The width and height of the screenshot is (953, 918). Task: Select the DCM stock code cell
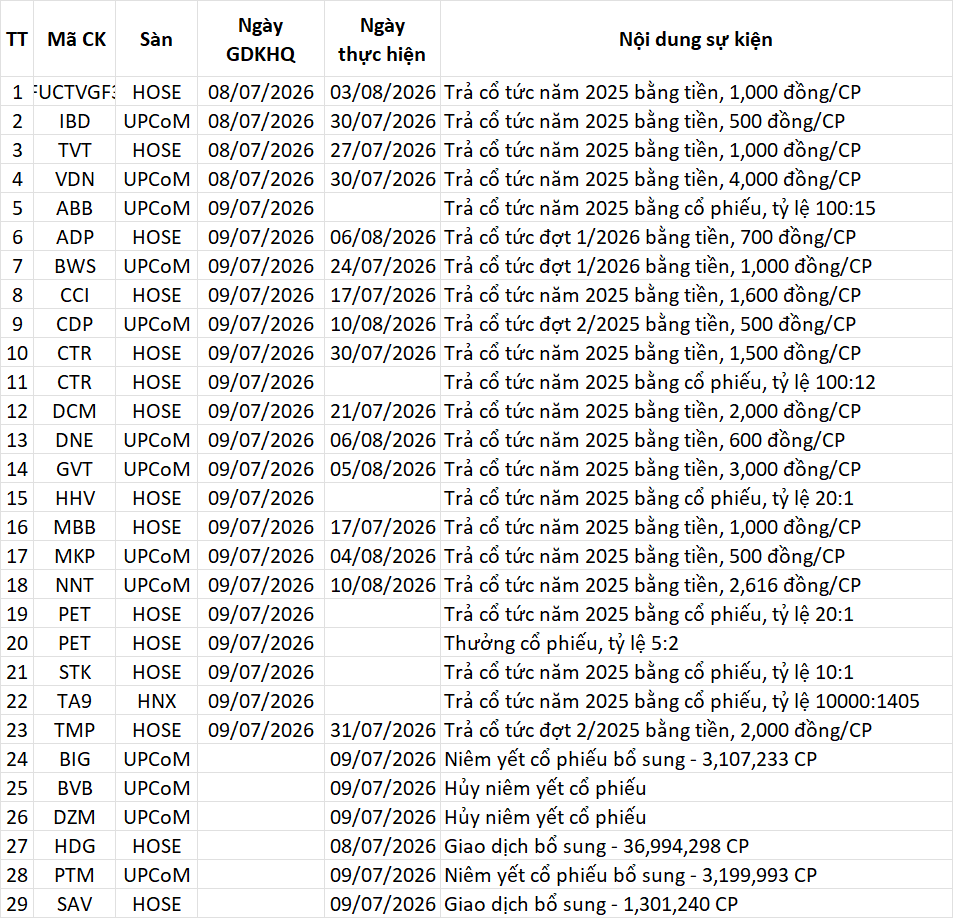click(75, 411)
